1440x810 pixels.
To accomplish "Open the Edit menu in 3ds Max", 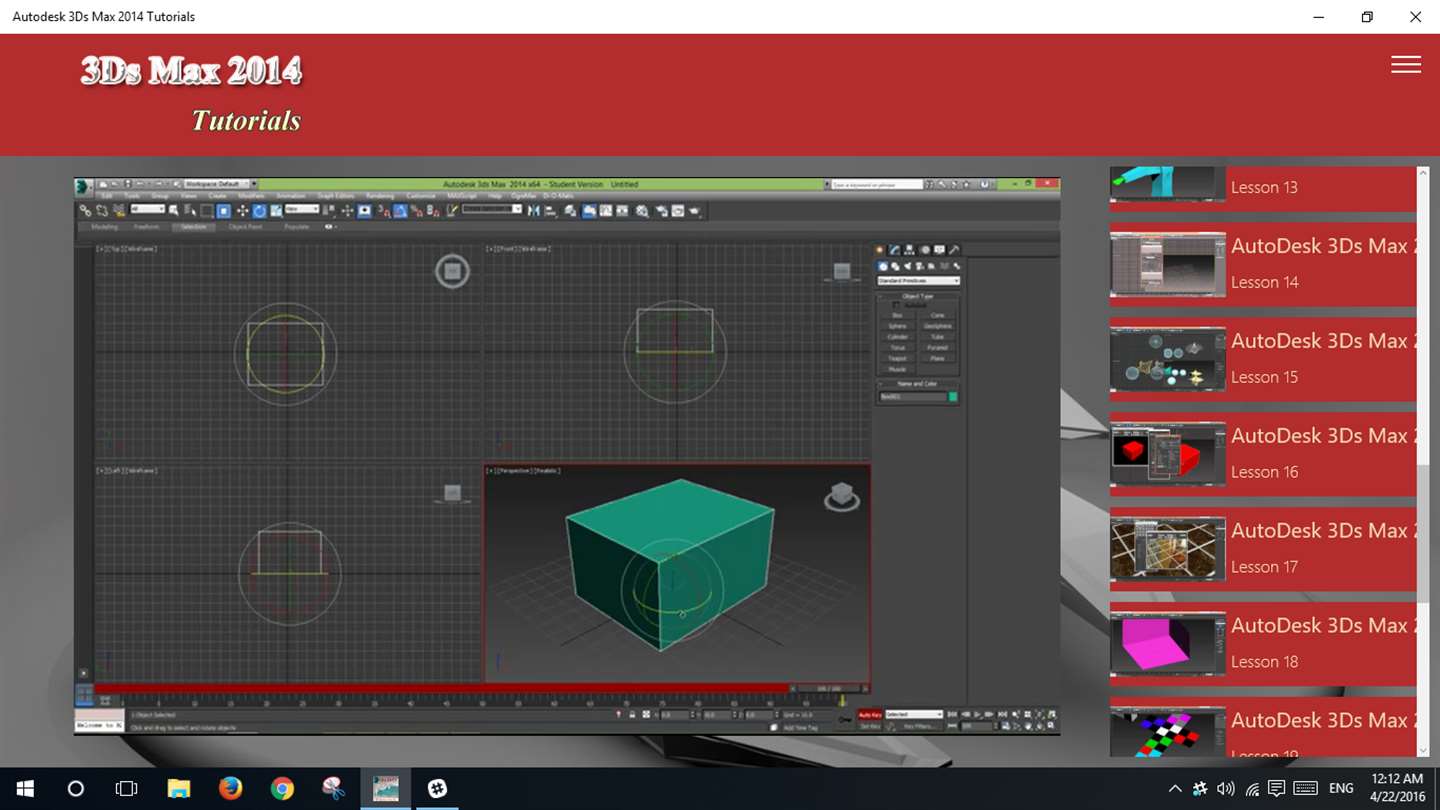I will click(107, 196).
